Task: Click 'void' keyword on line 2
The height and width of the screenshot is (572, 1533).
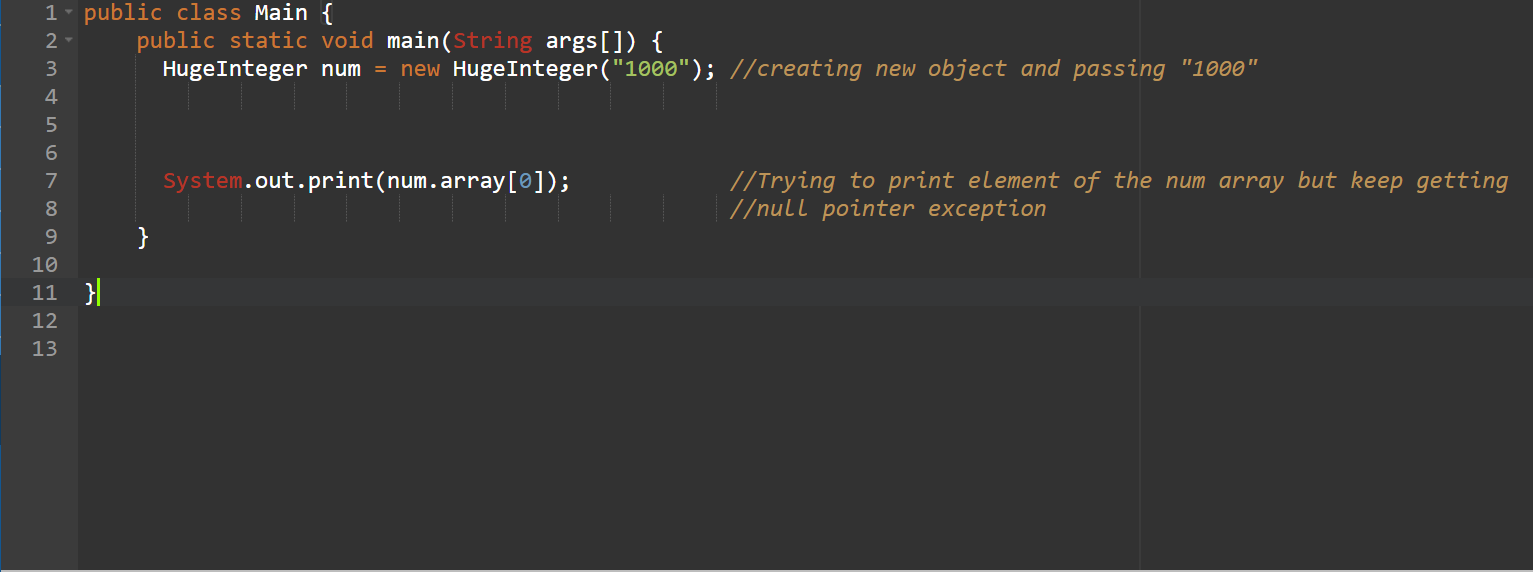Action: point(347,41)
